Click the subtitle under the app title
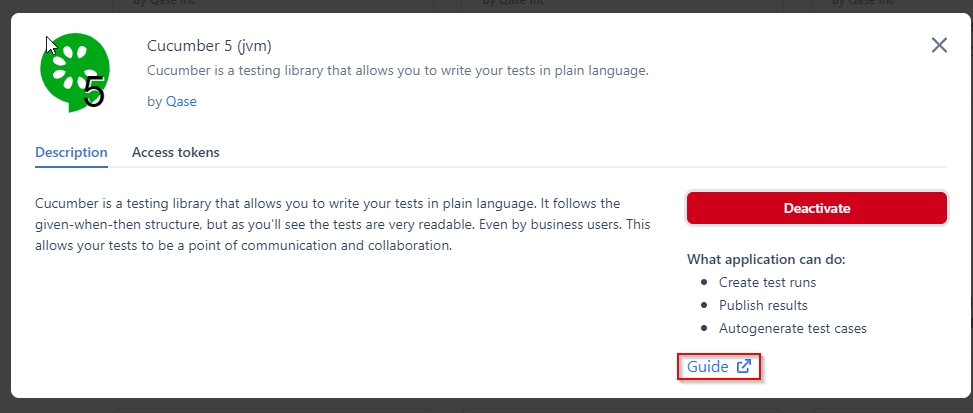Image resolution: width=973 pixels, height=413 pixels. pos(398,71)
